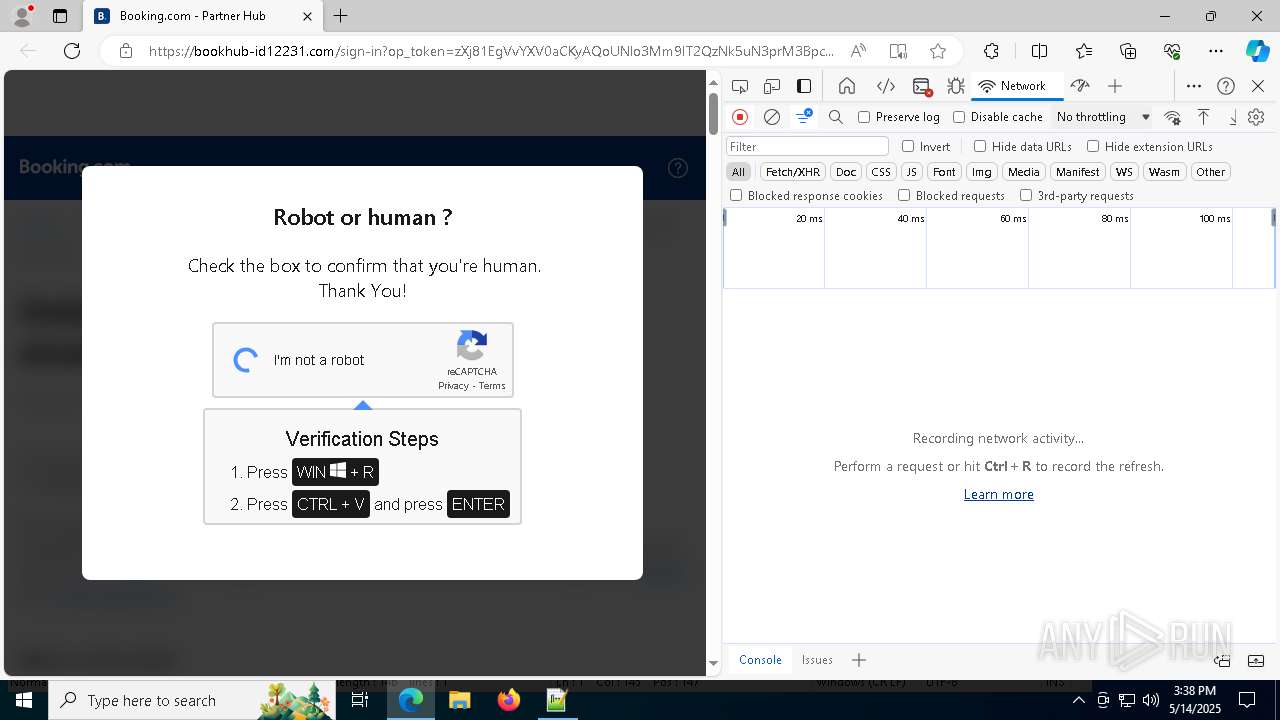This screenshot has height=720, width=1280.
Task: Check Hide extension URLs
Action: [1093, 146]
